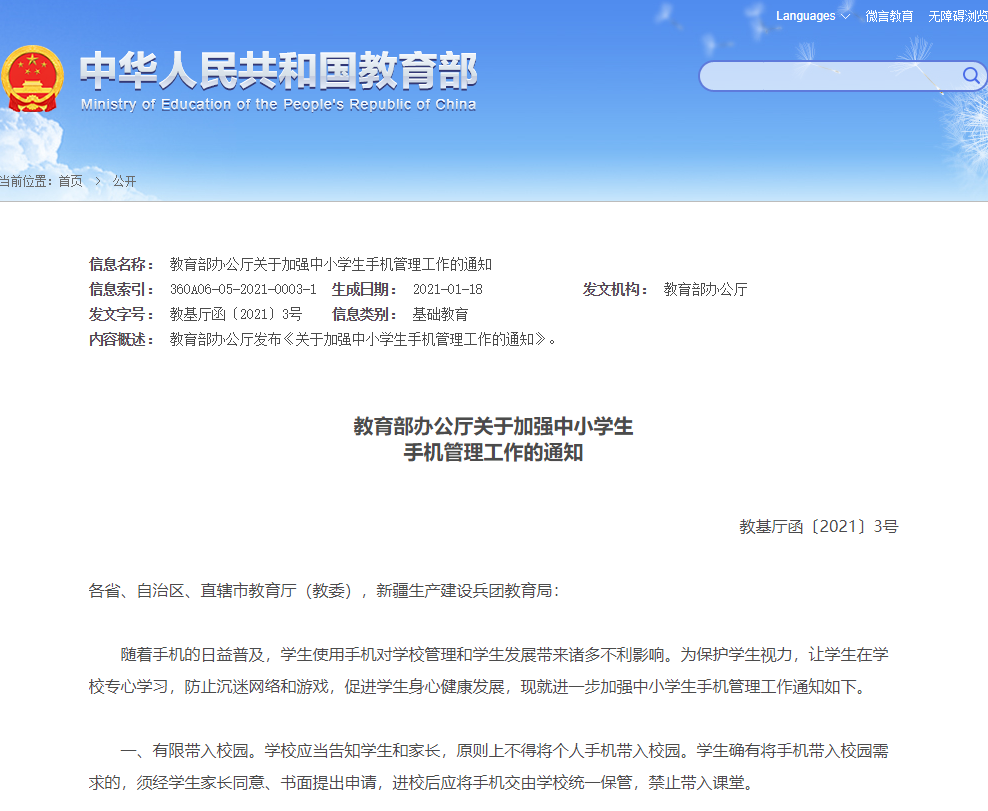
Task: Click the generation date 2021-01-18
Action: tap(448, 290)
